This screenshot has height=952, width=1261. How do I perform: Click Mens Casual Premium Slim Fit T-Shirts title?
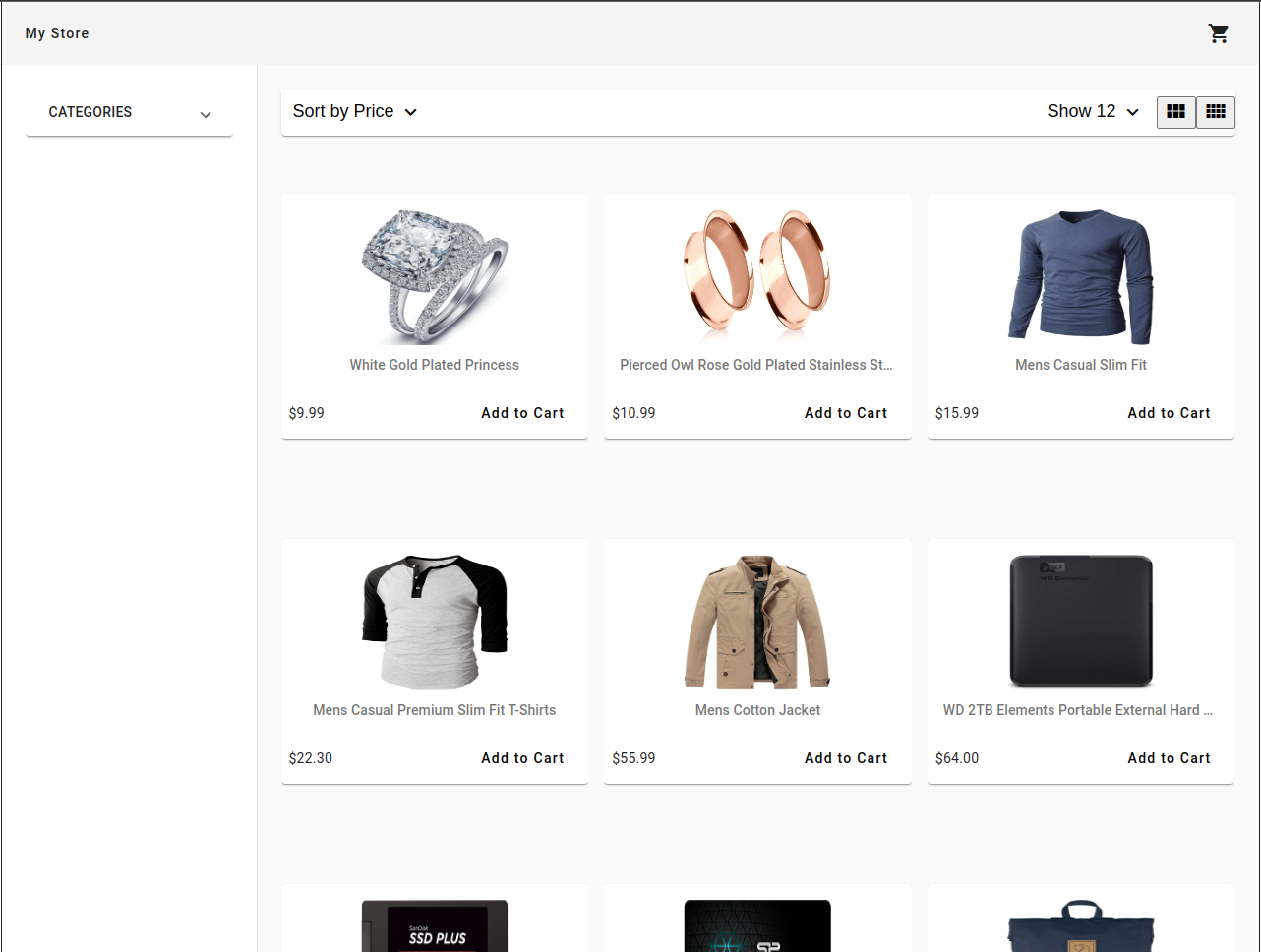435,710
